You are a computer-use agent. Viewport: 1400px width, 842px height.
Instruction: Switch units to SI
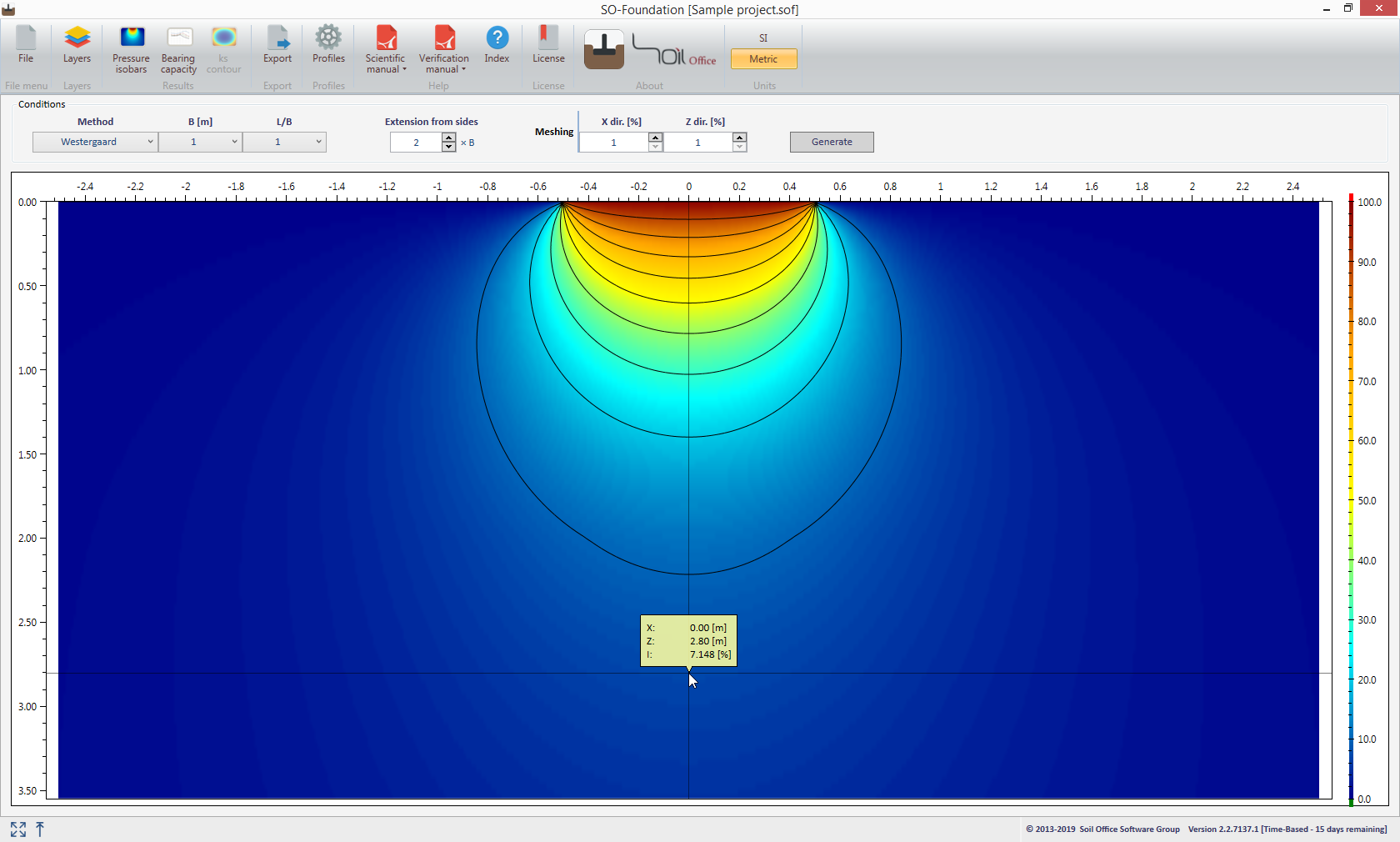[762, 38]
